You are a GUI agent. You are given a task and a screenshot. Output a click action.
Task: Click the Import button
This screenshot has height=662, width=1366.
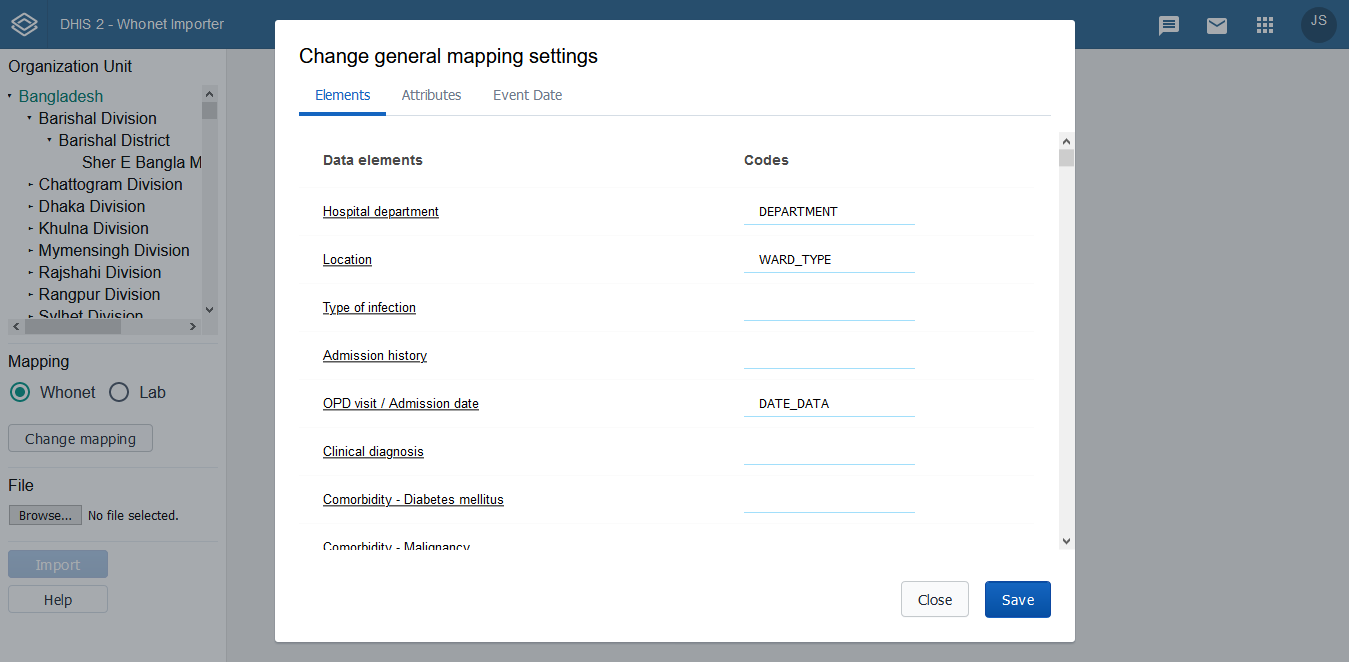(58, 565)
